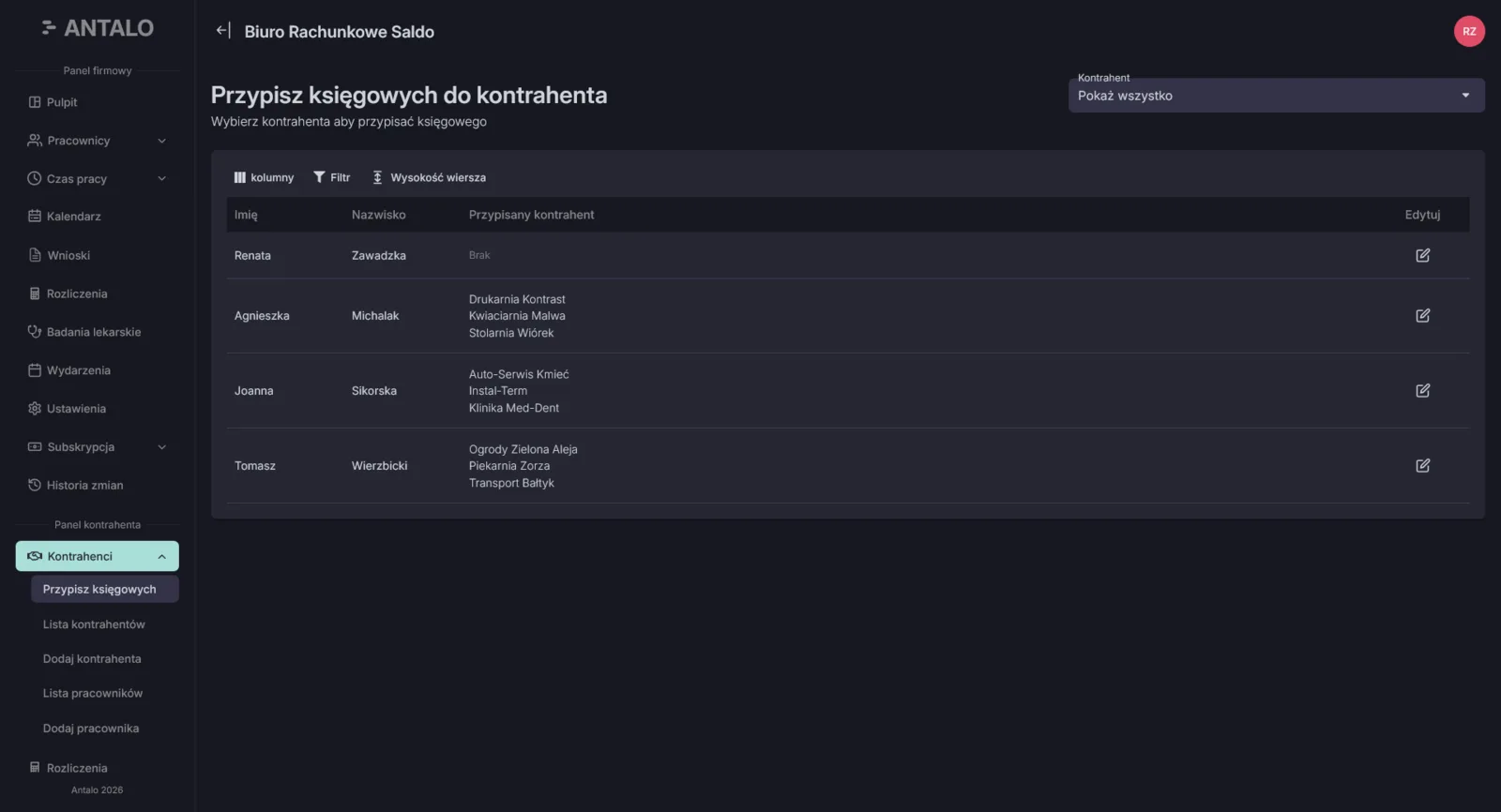The image size is (1501, 812).
Task: Click the Rozliczenia icon under Panel kontrahenta
Action: [x=35, y=767]
